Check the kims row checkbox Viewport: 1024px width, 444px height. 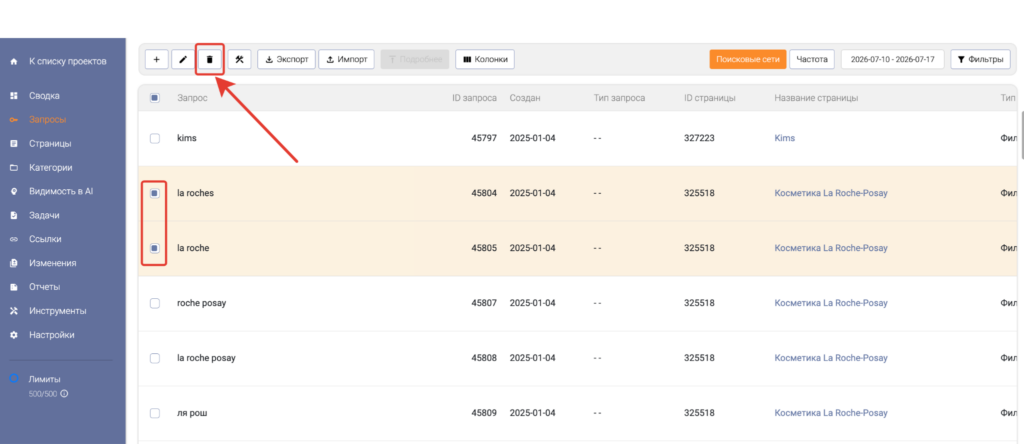pos(155,138)
